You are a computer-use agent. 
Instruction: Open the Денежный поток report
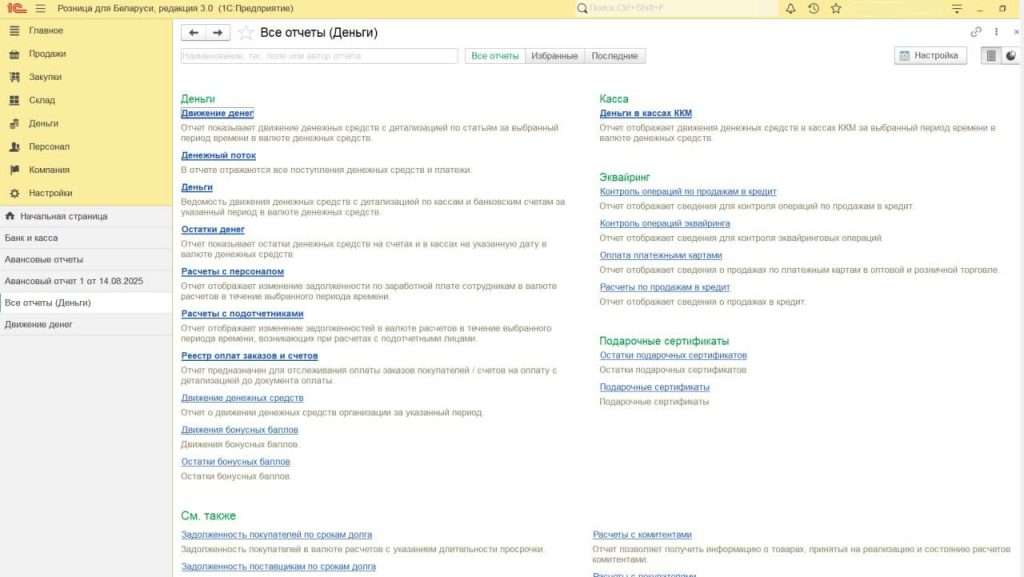[x=218, y=156]
